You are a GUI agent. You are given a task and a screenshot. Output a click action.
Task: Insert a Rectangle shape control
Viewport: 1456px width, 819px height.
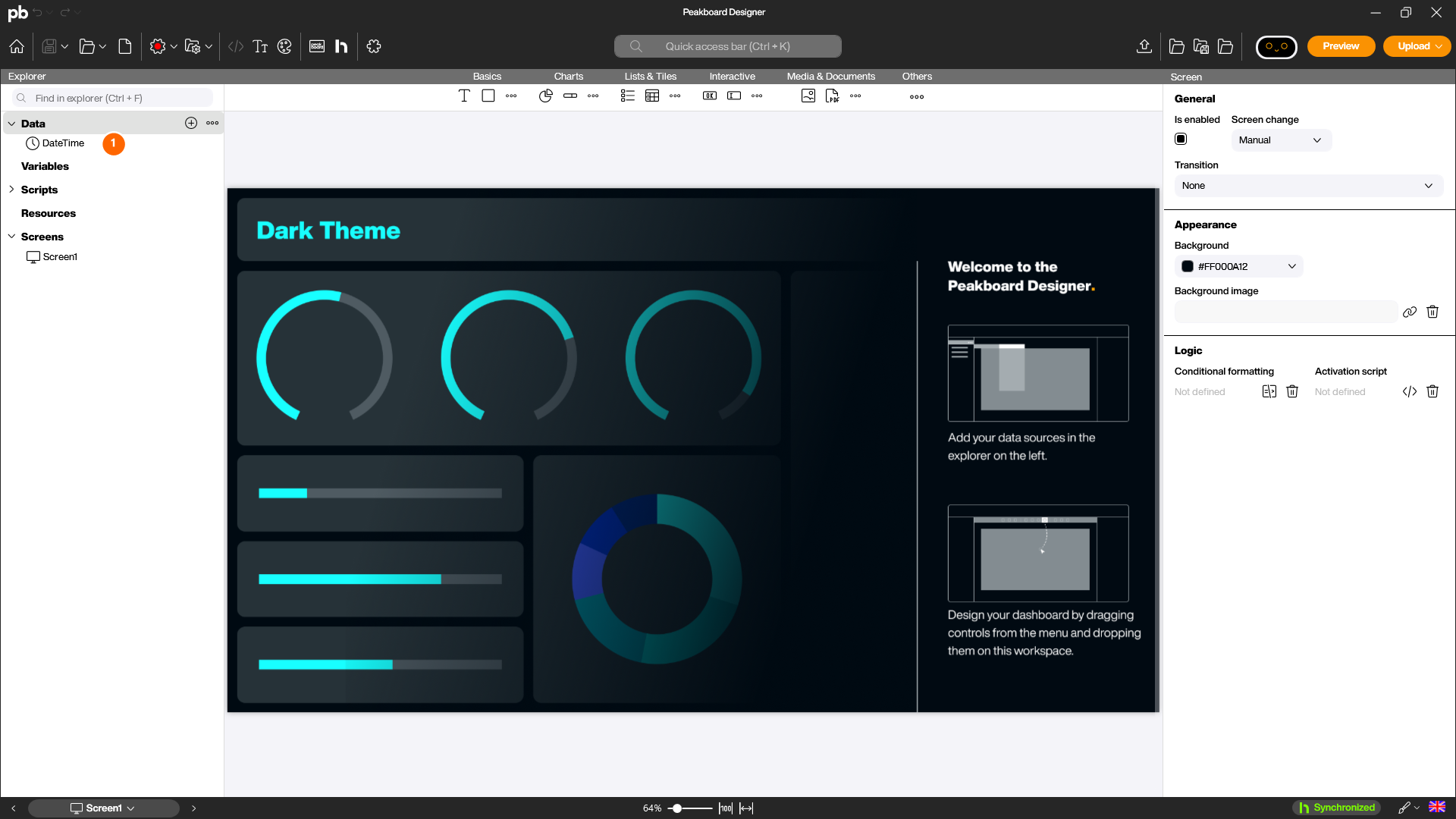click(488, 96)
